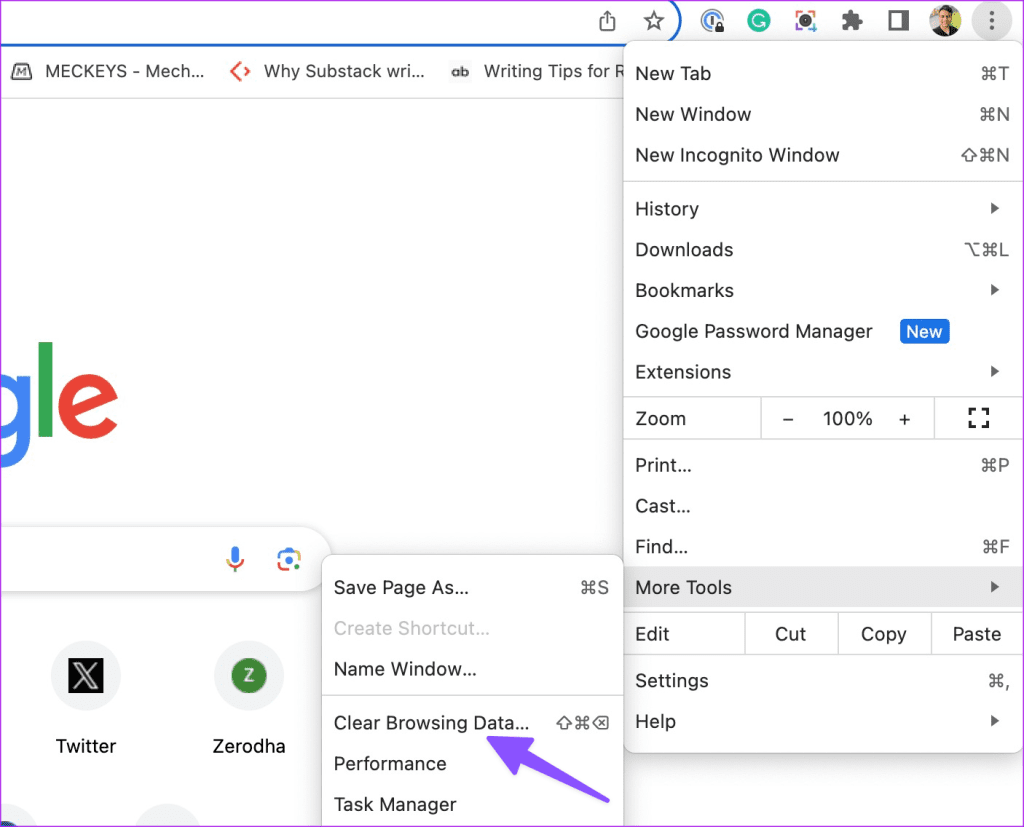Open Settings from the menu
Viewport: 1024px width, 827px height.
[823, 681]
